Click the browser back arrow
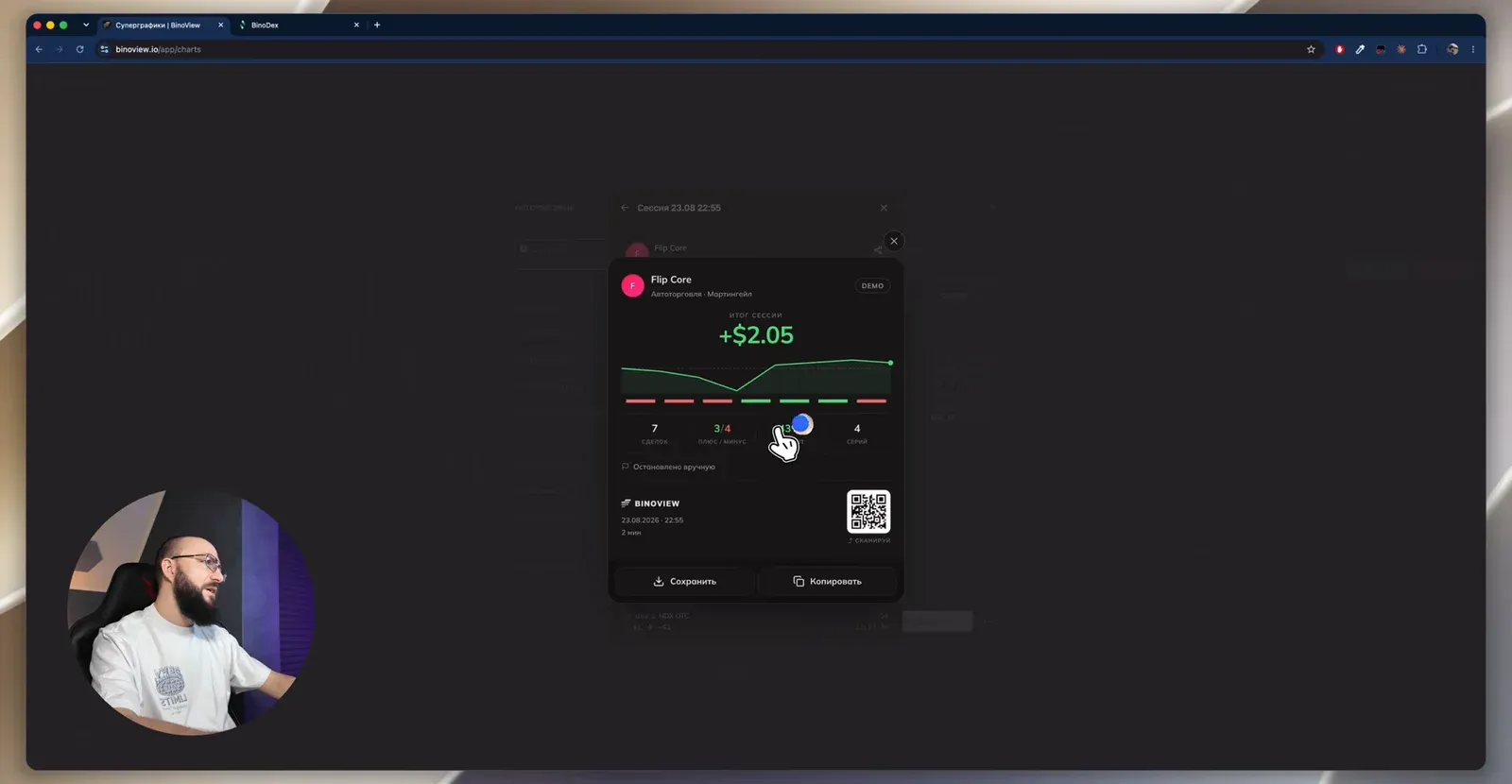The width and height of the screenshot is (1512, 784). pyautogui.click(x=39, y=49)
